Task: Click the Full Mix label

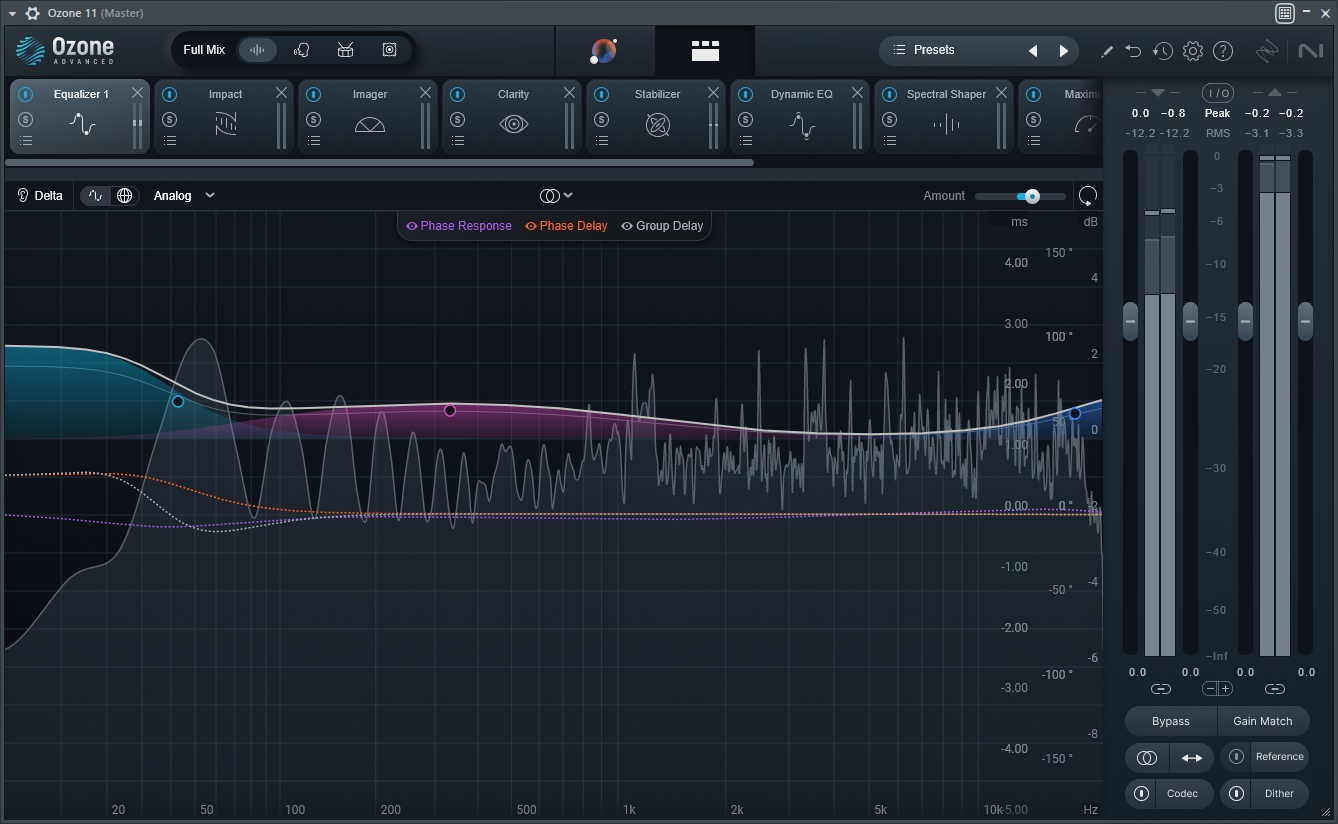Action: 204,50
